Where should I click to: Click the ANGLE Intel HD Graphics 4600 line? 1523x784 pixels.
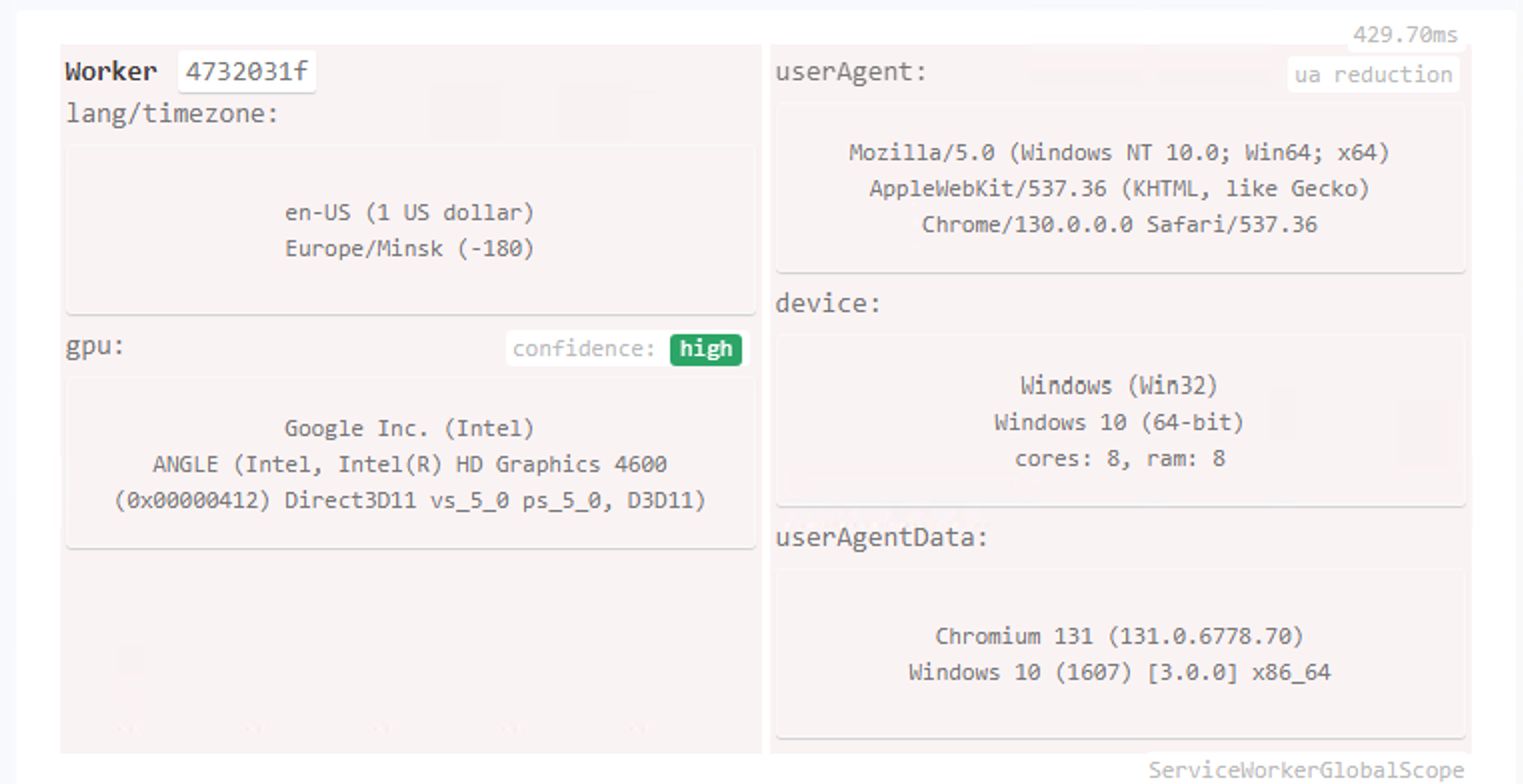pos(410,465)
